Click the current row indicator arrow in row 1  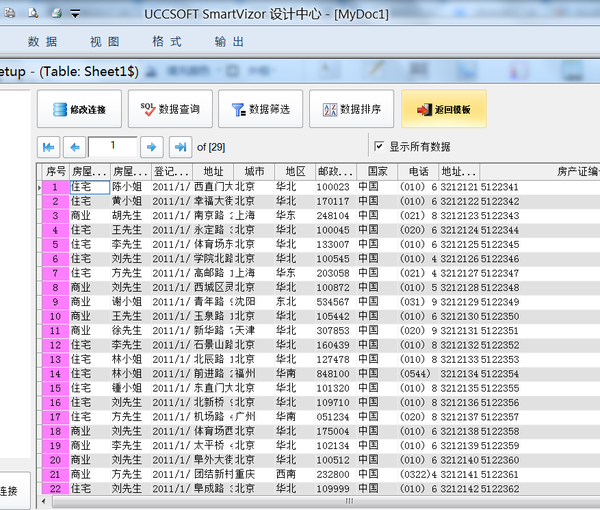(x=39, y=187)
